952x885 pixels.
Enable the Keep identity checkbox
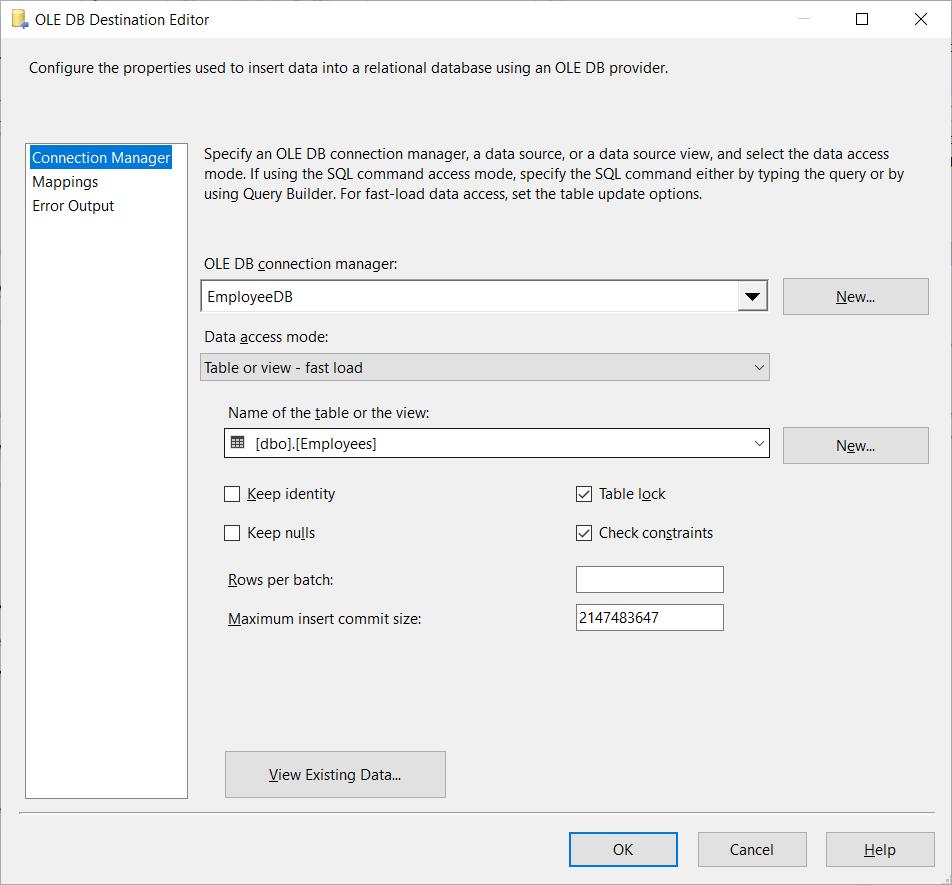click(x=232, y=494)
